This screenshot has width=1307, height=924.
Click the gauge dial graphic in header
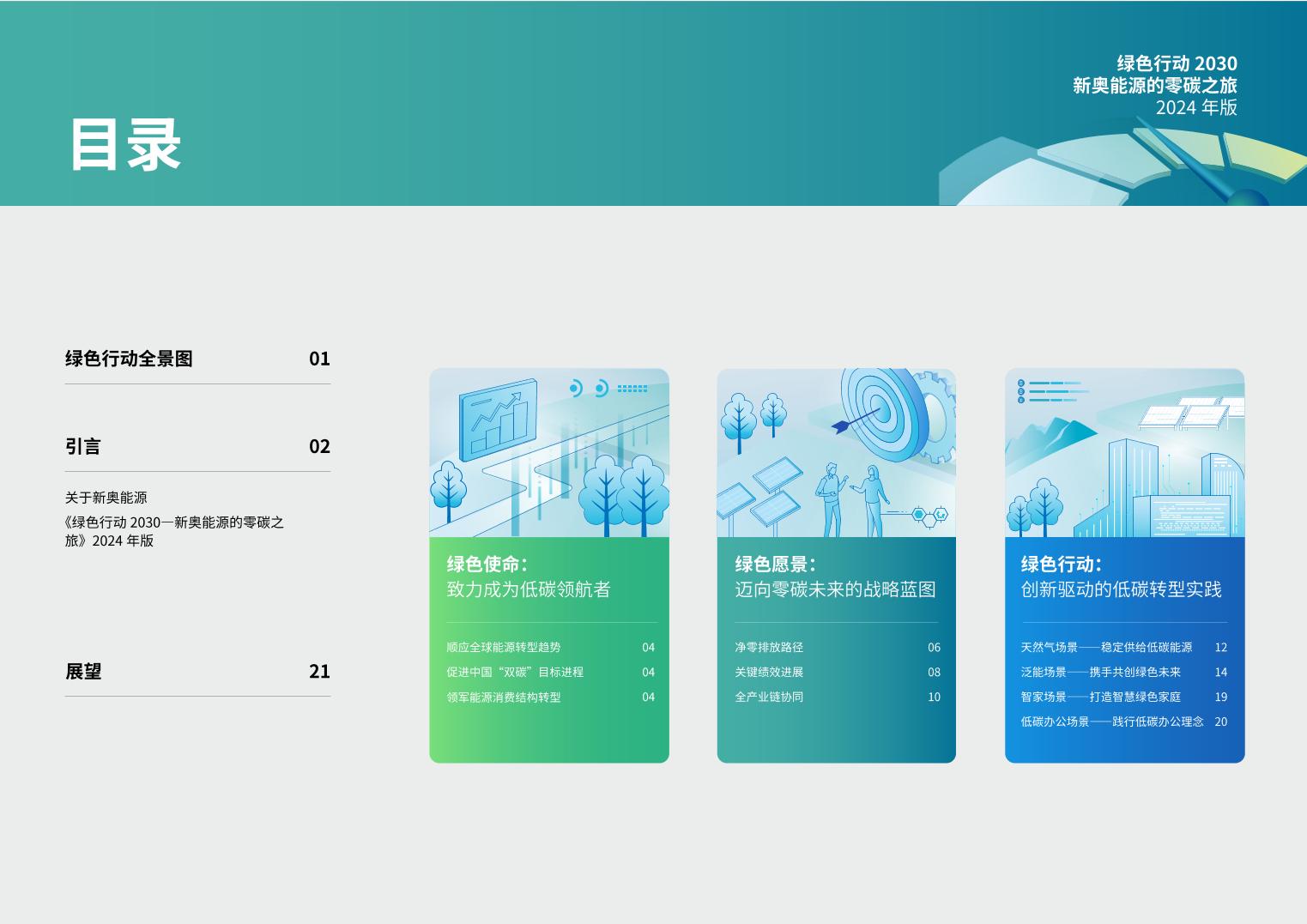(x=1133, y=167)
